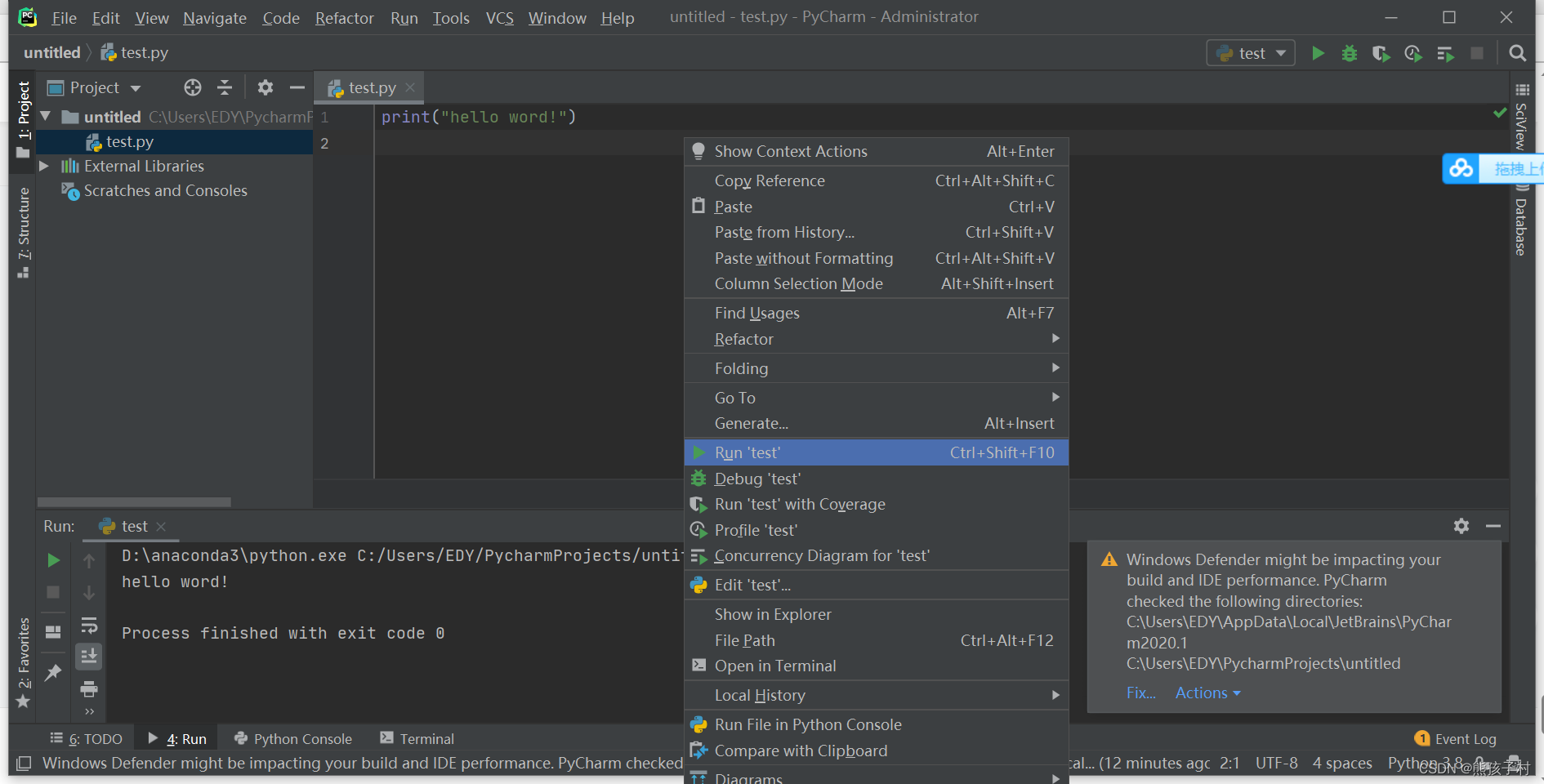
Task: Choose Open in Terminal menu entry
Action: [876, 666]
